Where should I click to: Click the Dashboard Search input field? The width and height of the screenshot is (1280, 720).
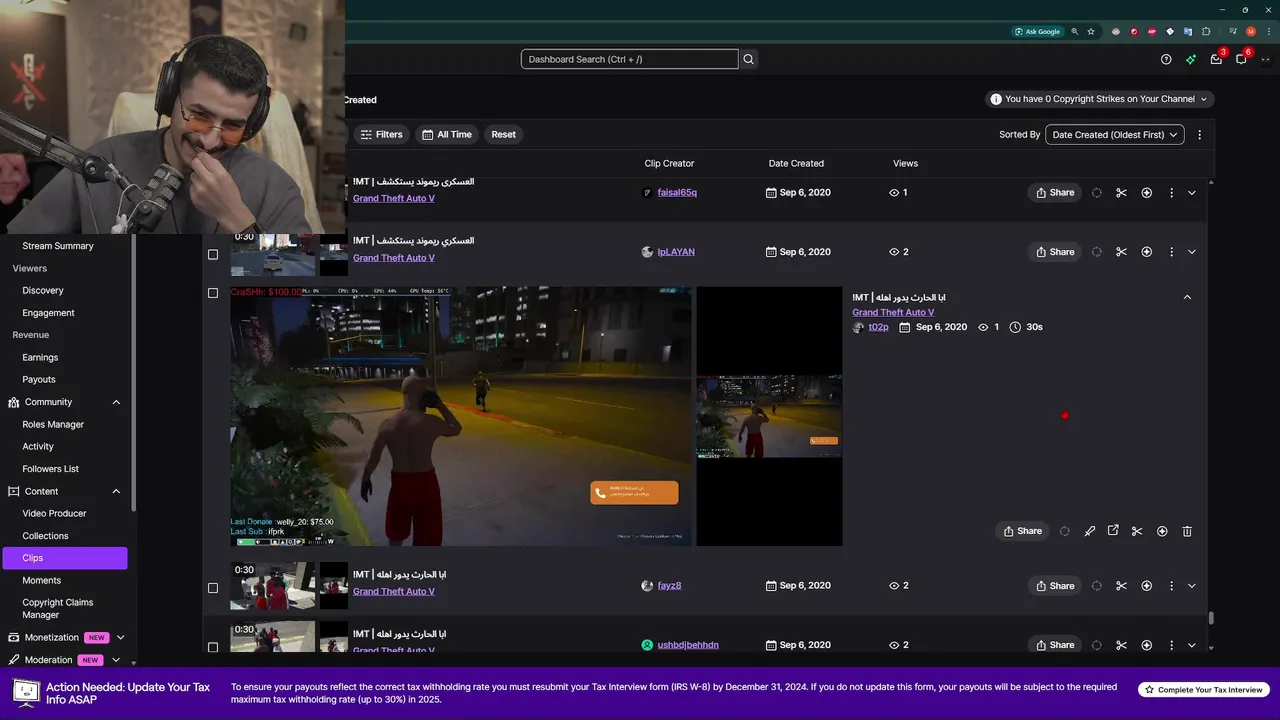click(629, 59)
